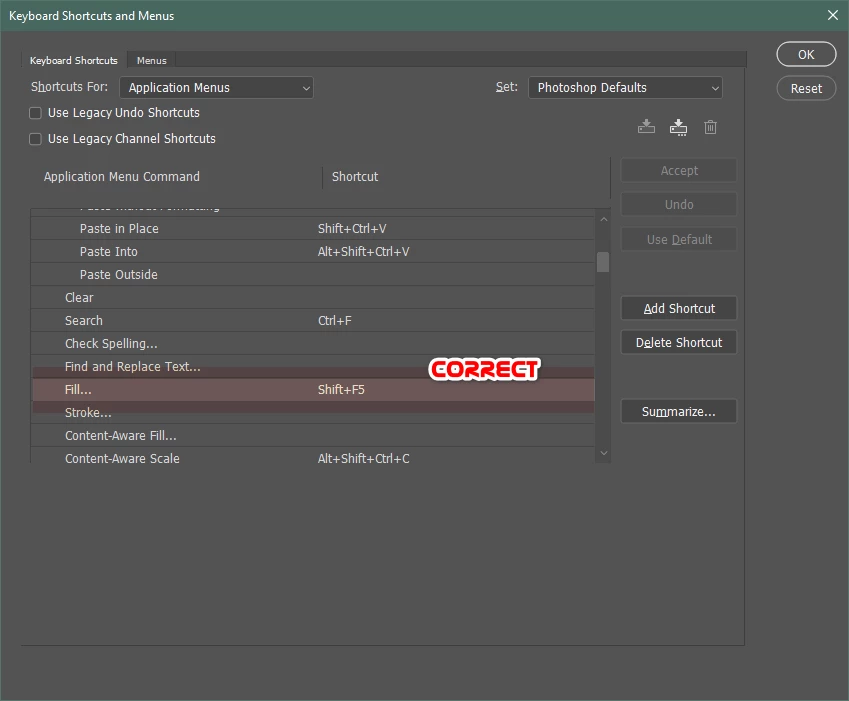
Task: Open the Set dropdown showing Photoshop Defaults
Action: (x=625, y=88)
